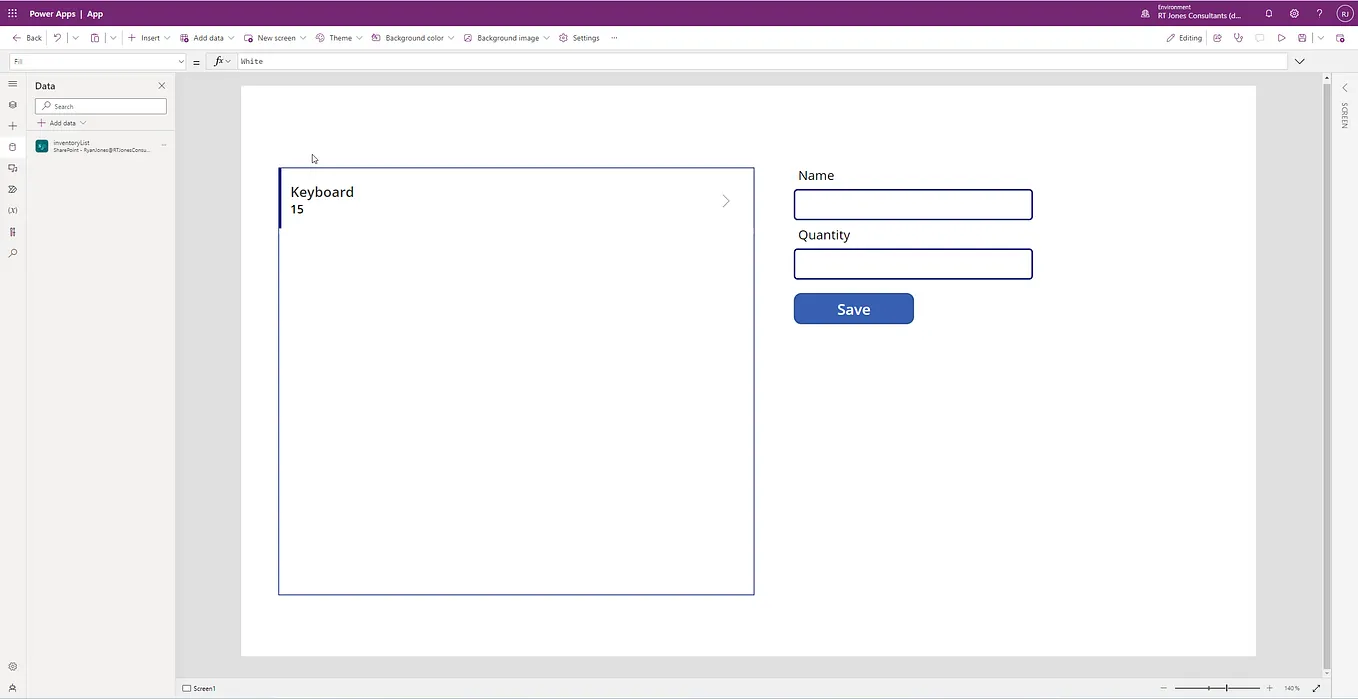Open the Power Automate panel
The width and height of the screenshot is (1358, 699).
point(12,189)
